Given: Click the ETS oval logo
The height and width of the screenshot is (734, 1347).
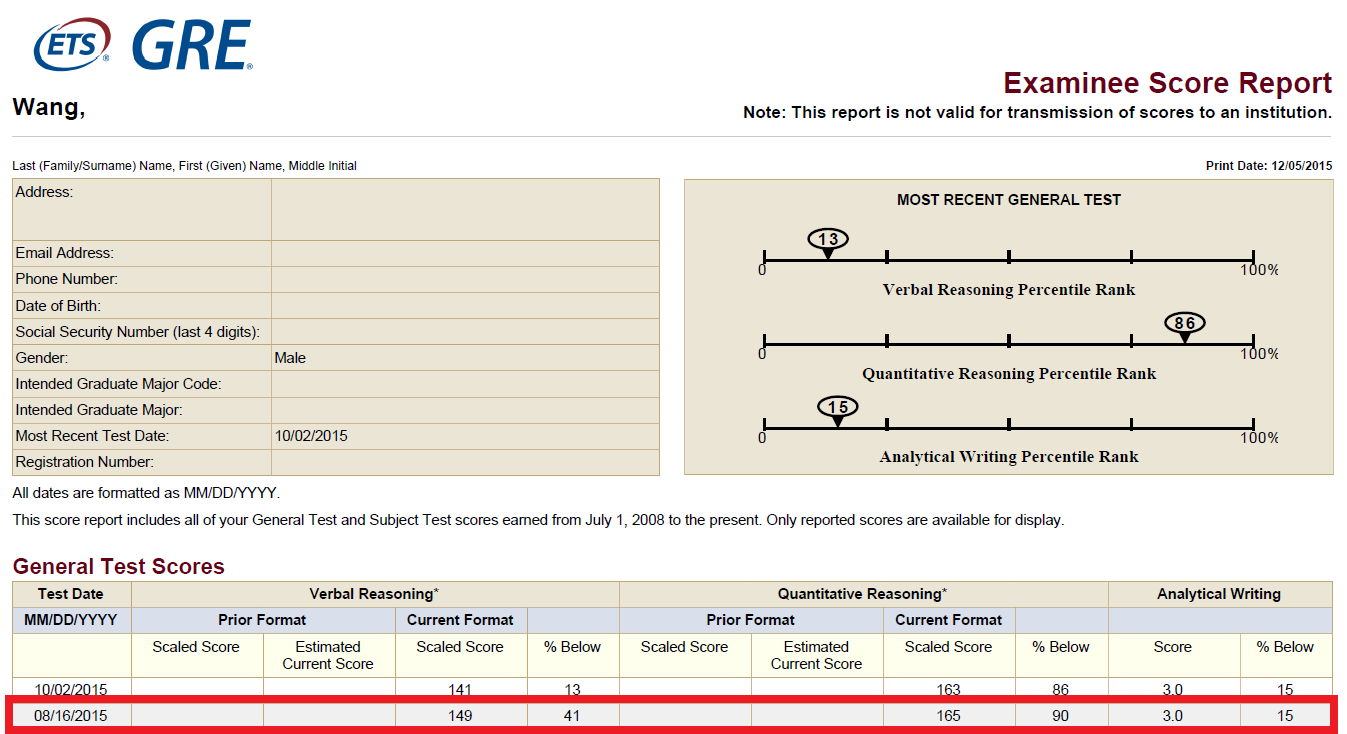Looking at the screenshot, I should [72, 45].
